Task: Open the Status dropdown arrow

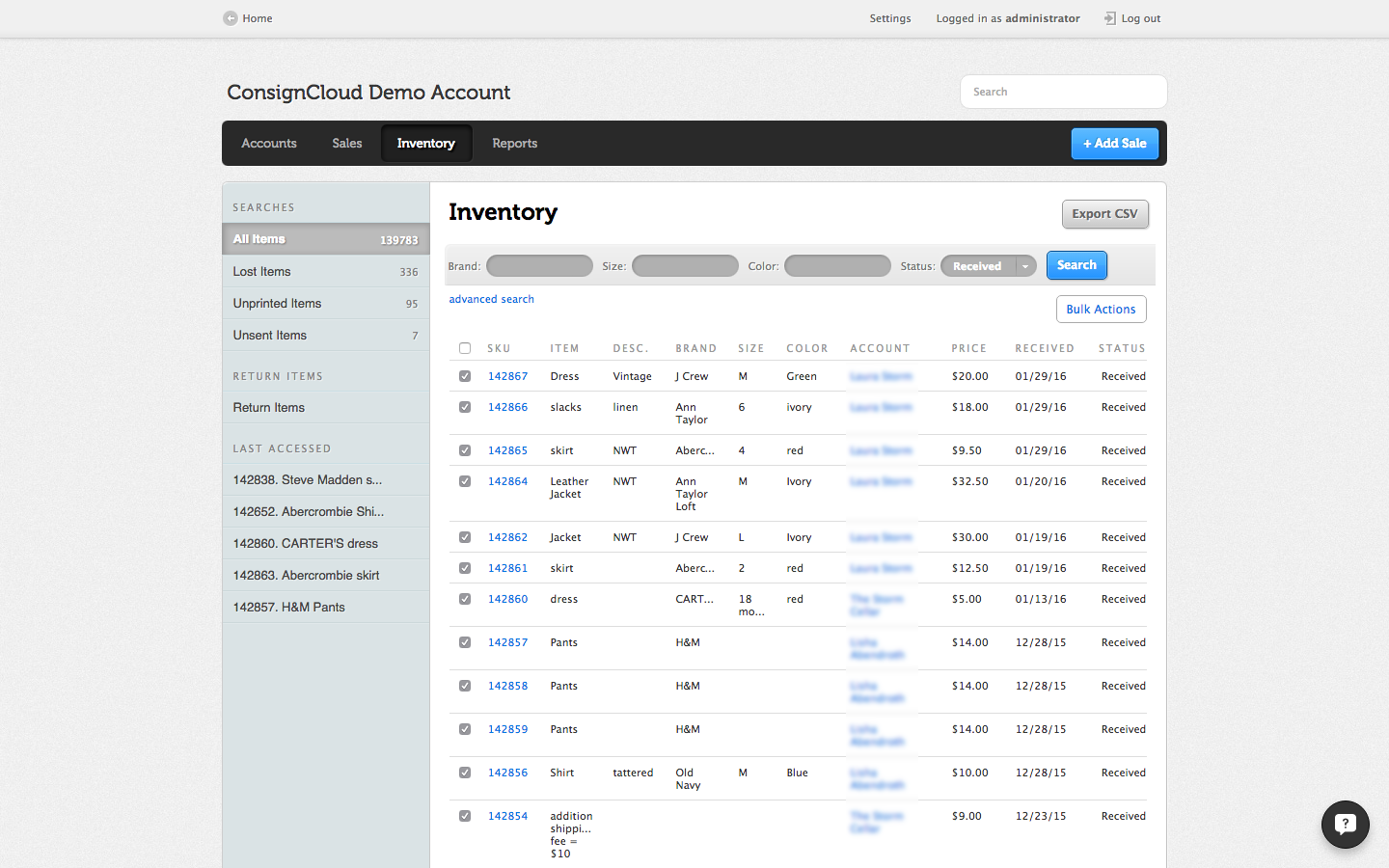Action: 1025,266
